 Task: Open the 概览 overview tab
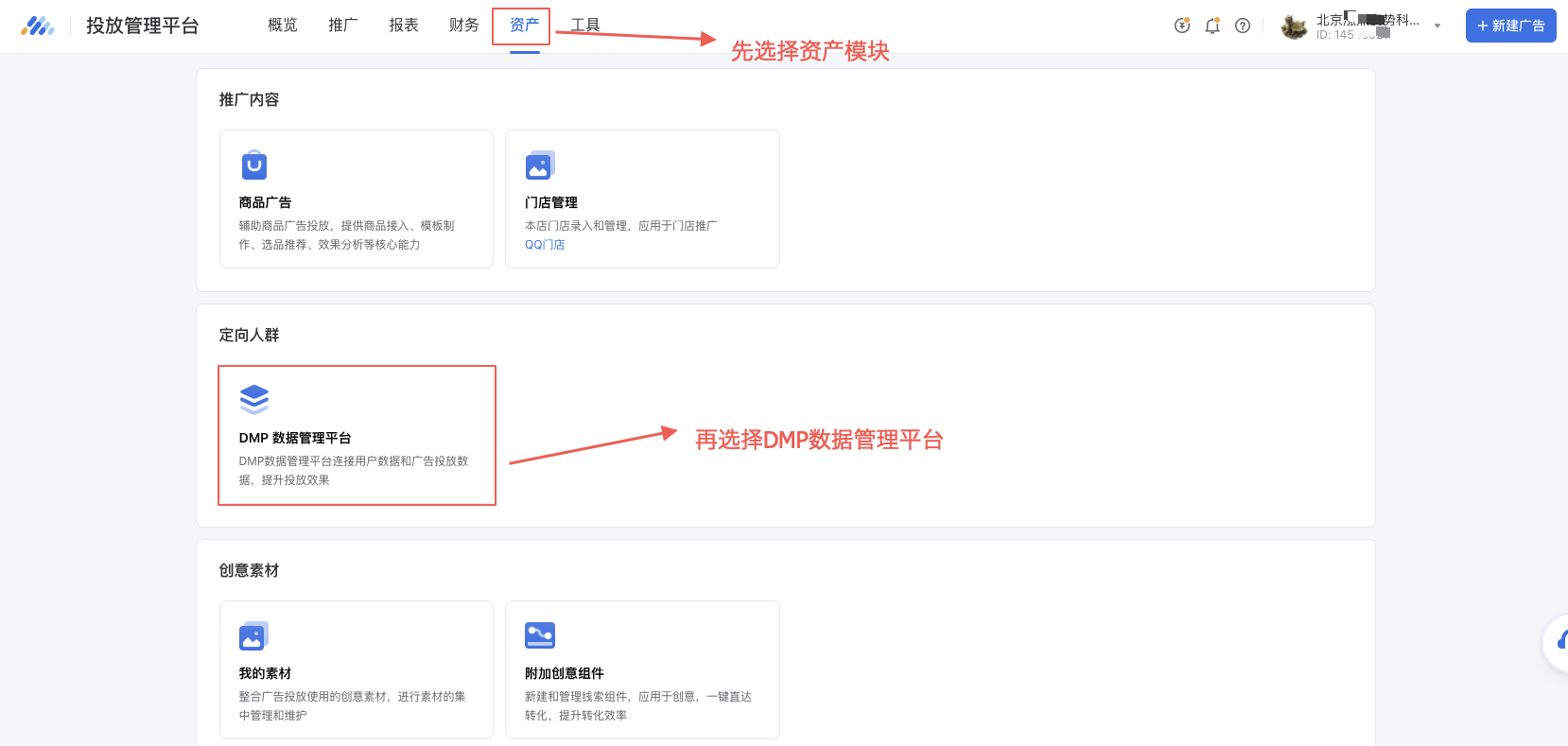pos(283,26)
